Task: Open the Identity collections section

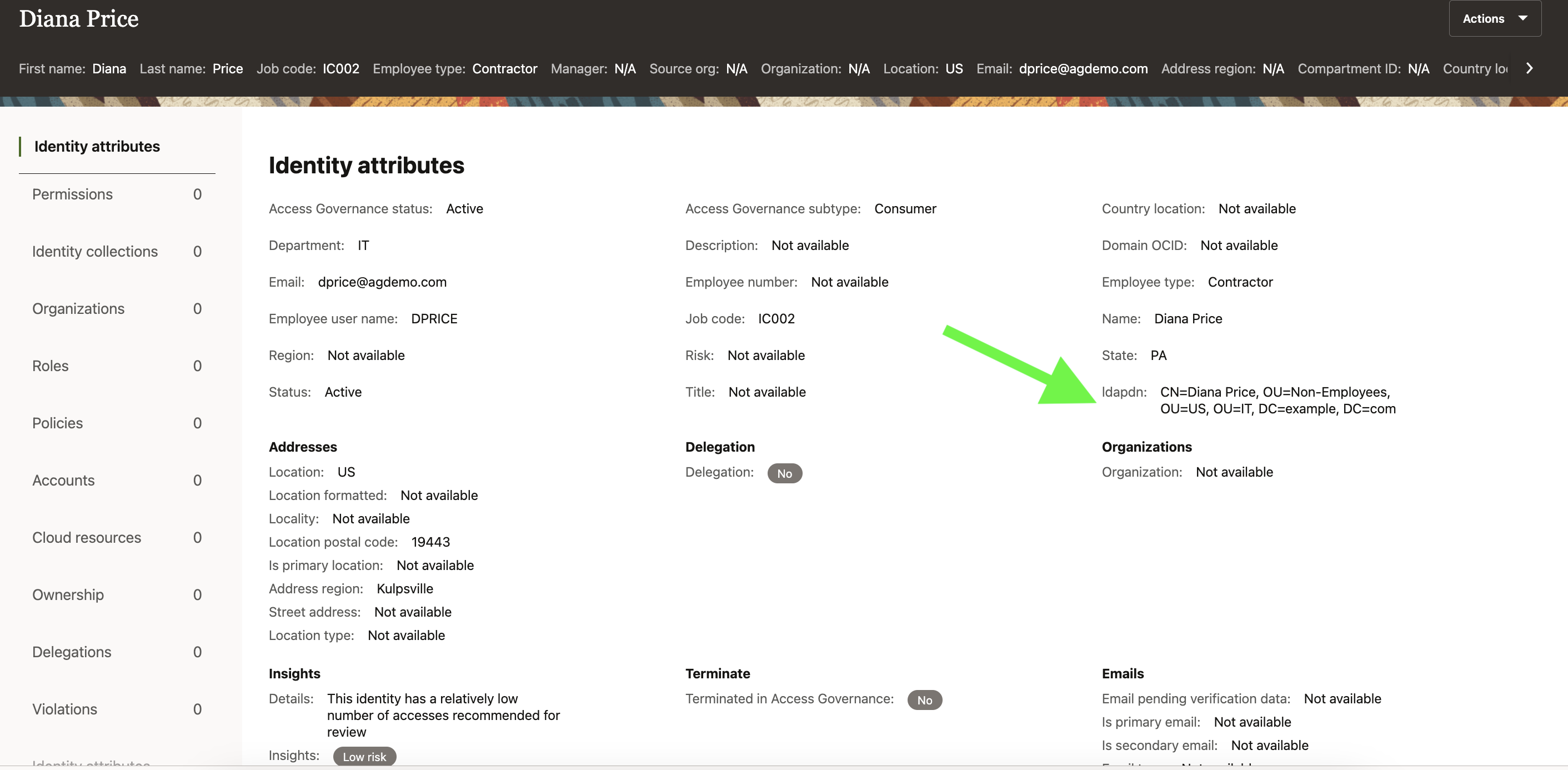Action: point(94,252)
